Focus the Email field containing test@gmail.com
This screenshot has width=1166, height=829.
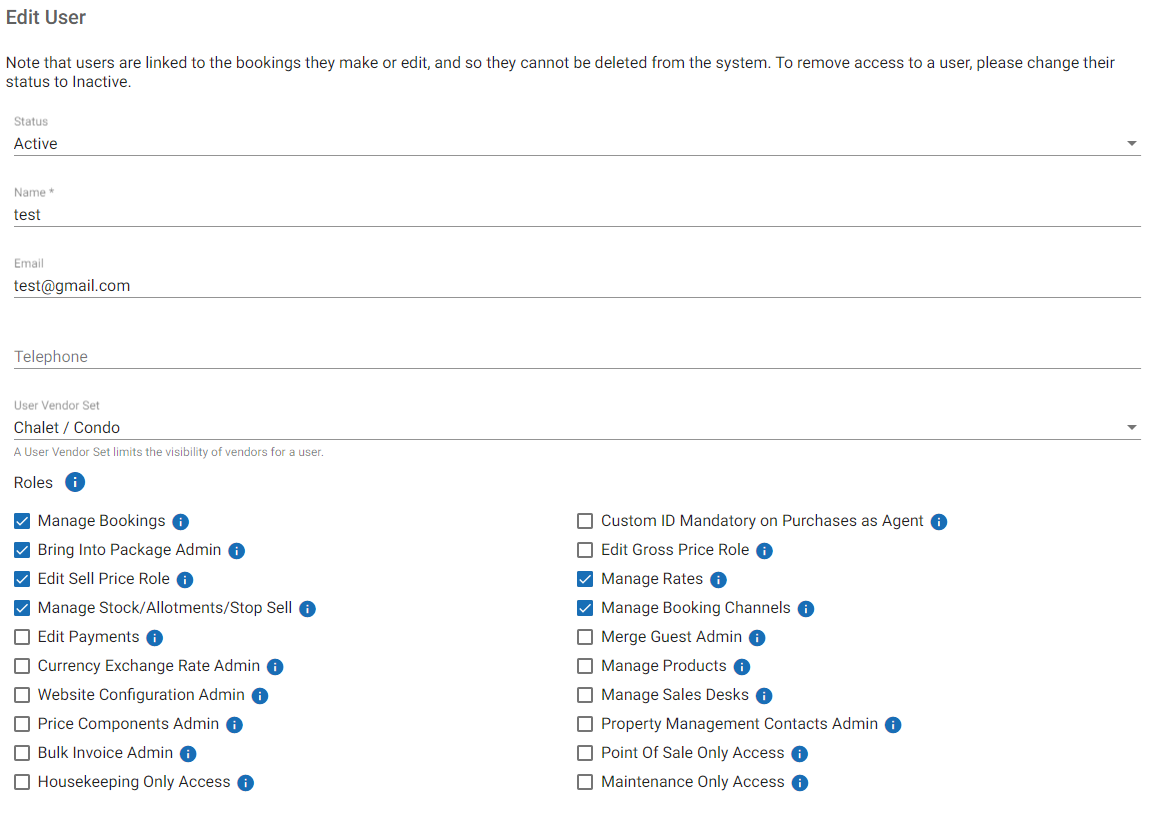tap(576, 286)
